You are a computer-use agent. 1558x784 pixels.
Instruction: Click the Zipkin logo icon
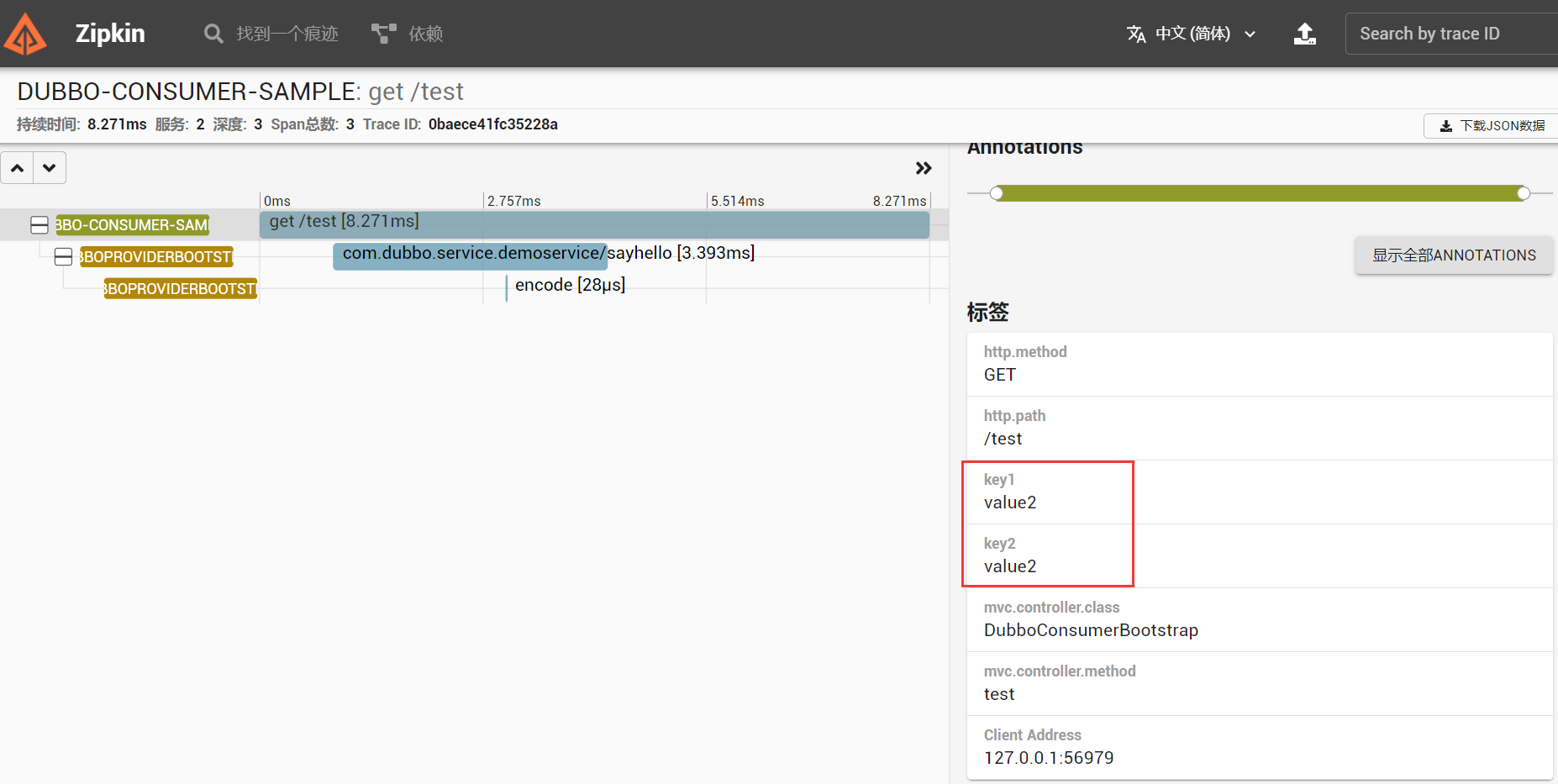tap(25, 33)
